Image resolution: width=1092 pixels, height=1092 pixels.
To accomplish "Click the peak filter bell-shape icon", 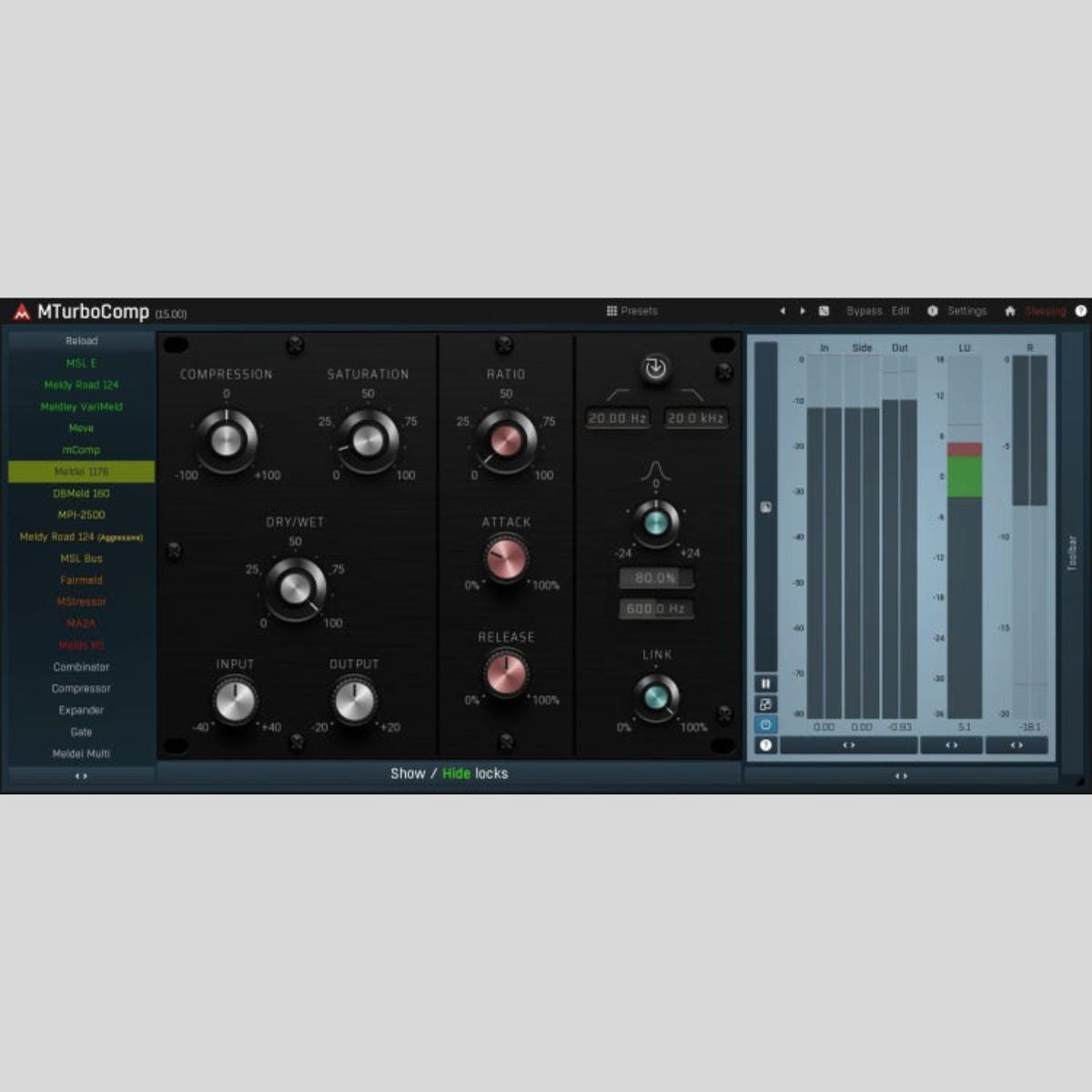I will (x=655, y=470).
